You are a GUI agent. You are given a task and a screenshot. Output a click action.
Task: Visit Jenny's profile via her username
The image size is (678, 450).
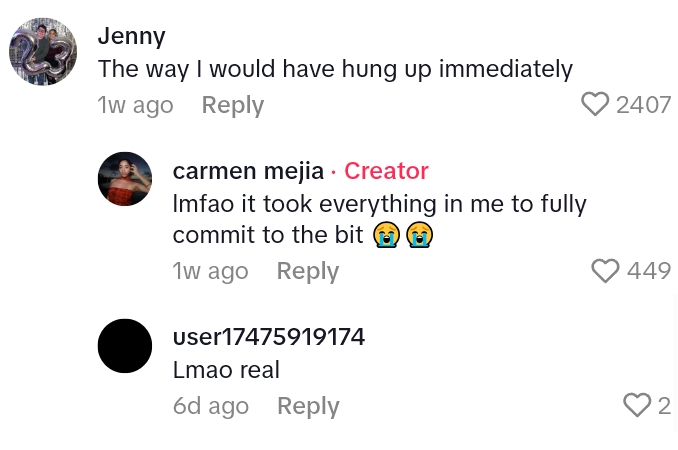131,36
